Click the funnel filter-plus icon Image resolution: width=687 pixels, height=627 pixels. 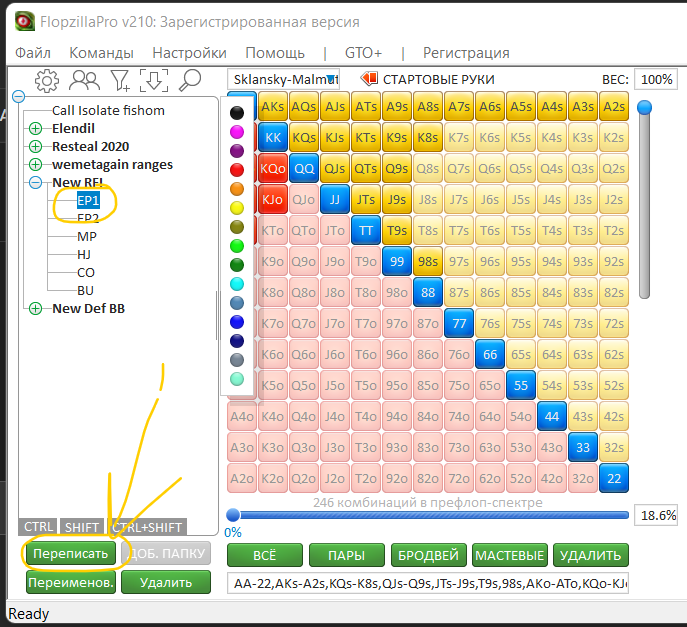coord(120,80)
